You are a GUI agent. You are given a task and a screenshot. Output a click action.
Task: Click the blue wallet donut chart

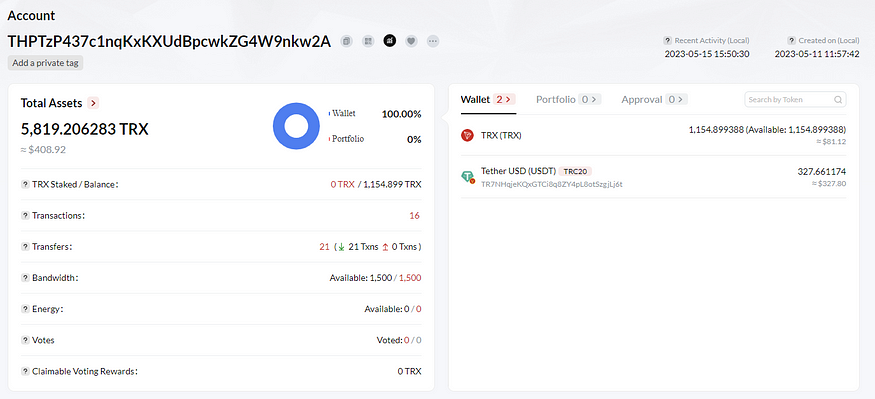tap(296, 126)
